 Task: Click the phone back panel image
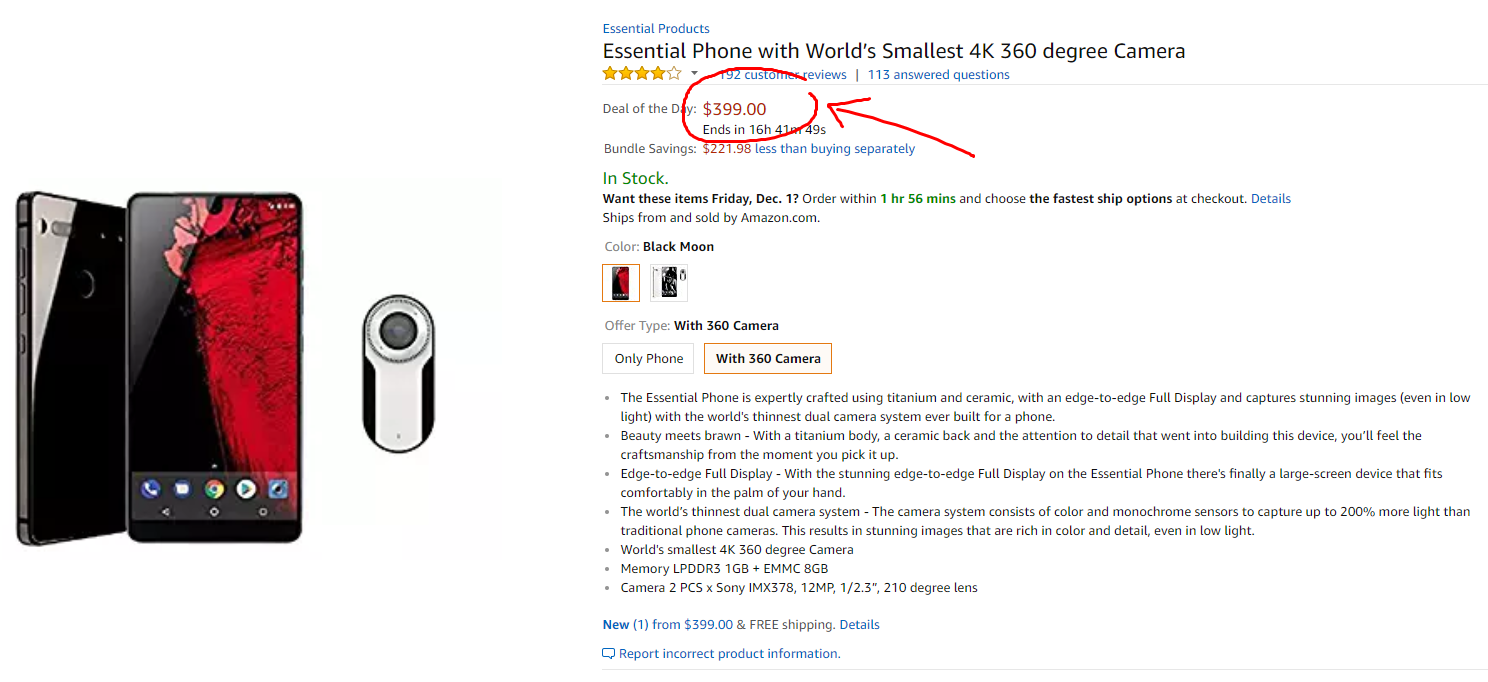[70, 368]
